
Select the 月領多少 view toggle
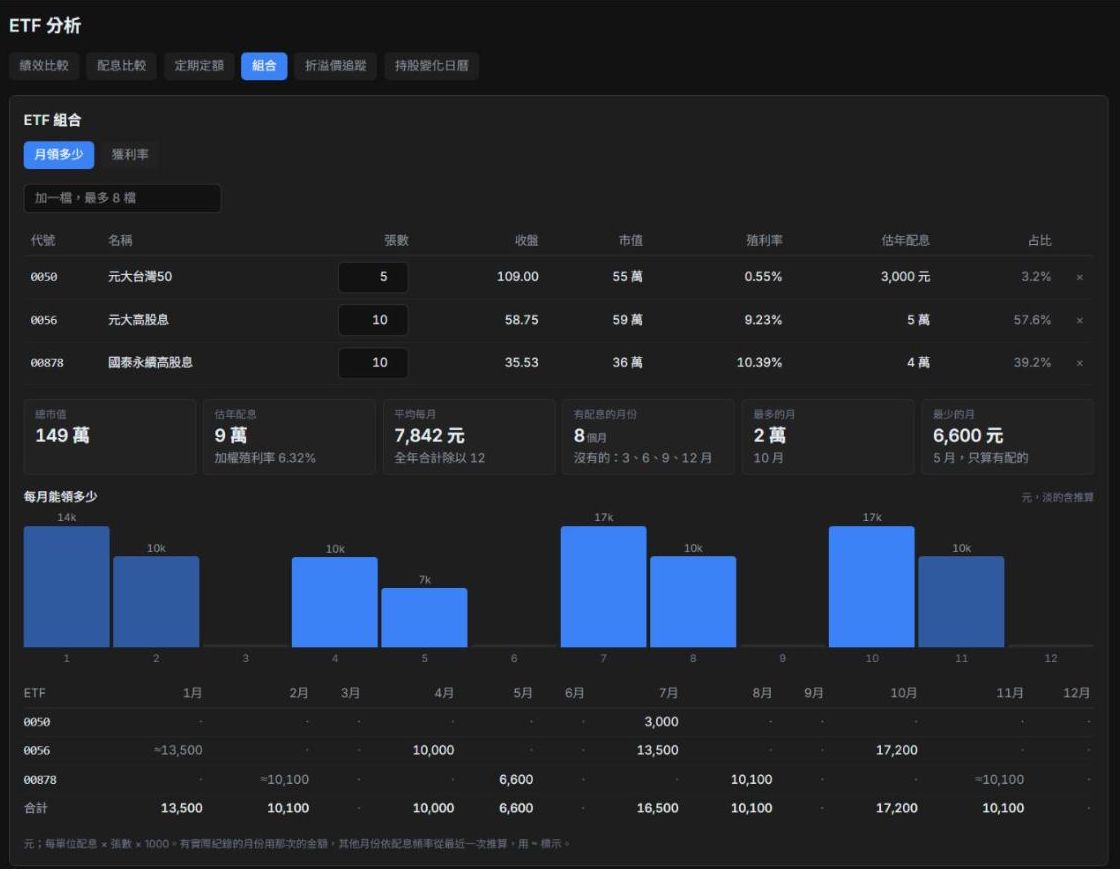59,155
